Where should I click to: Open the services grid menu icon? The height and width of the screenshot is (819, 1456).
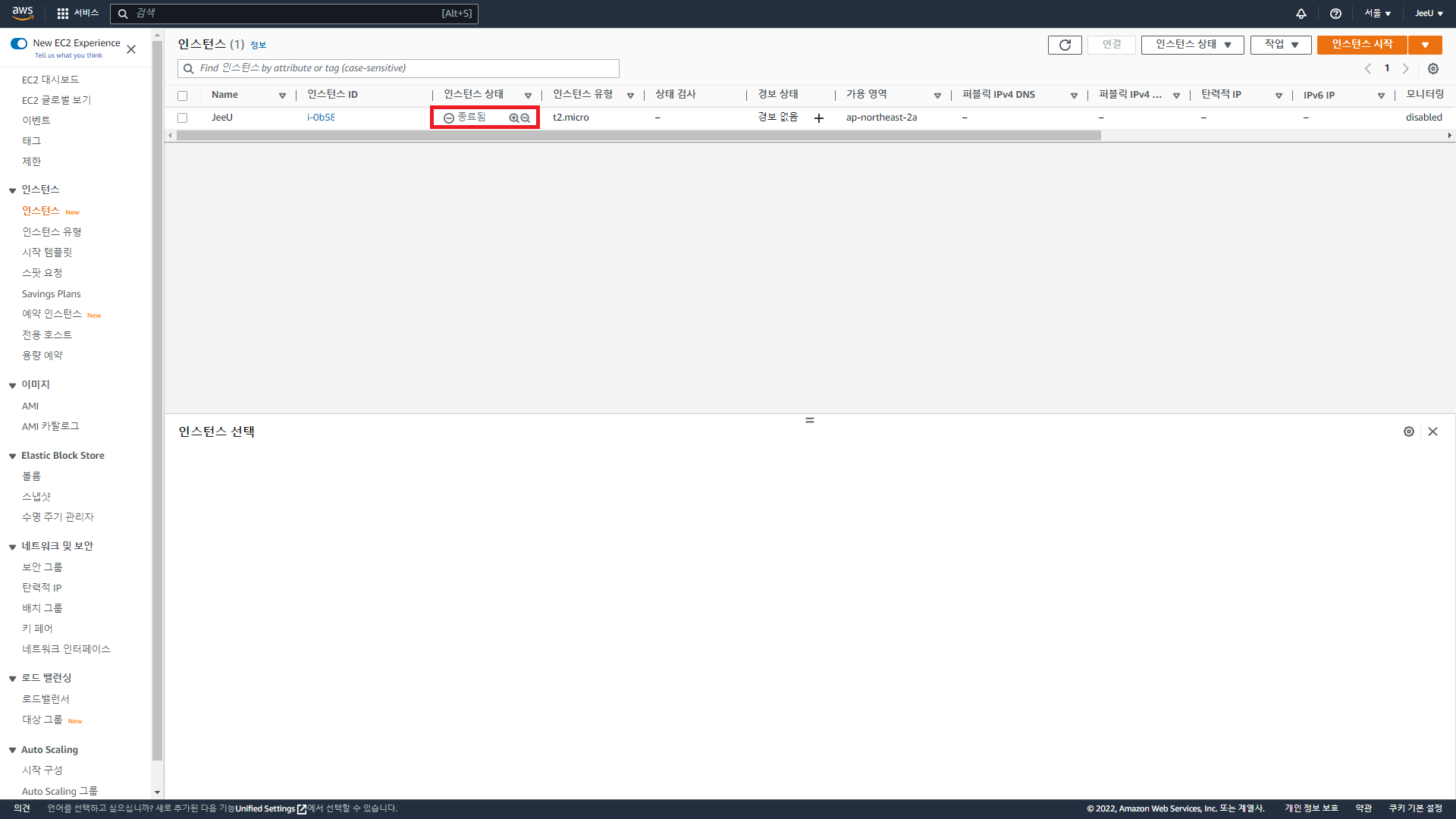[x=63, y=14]
